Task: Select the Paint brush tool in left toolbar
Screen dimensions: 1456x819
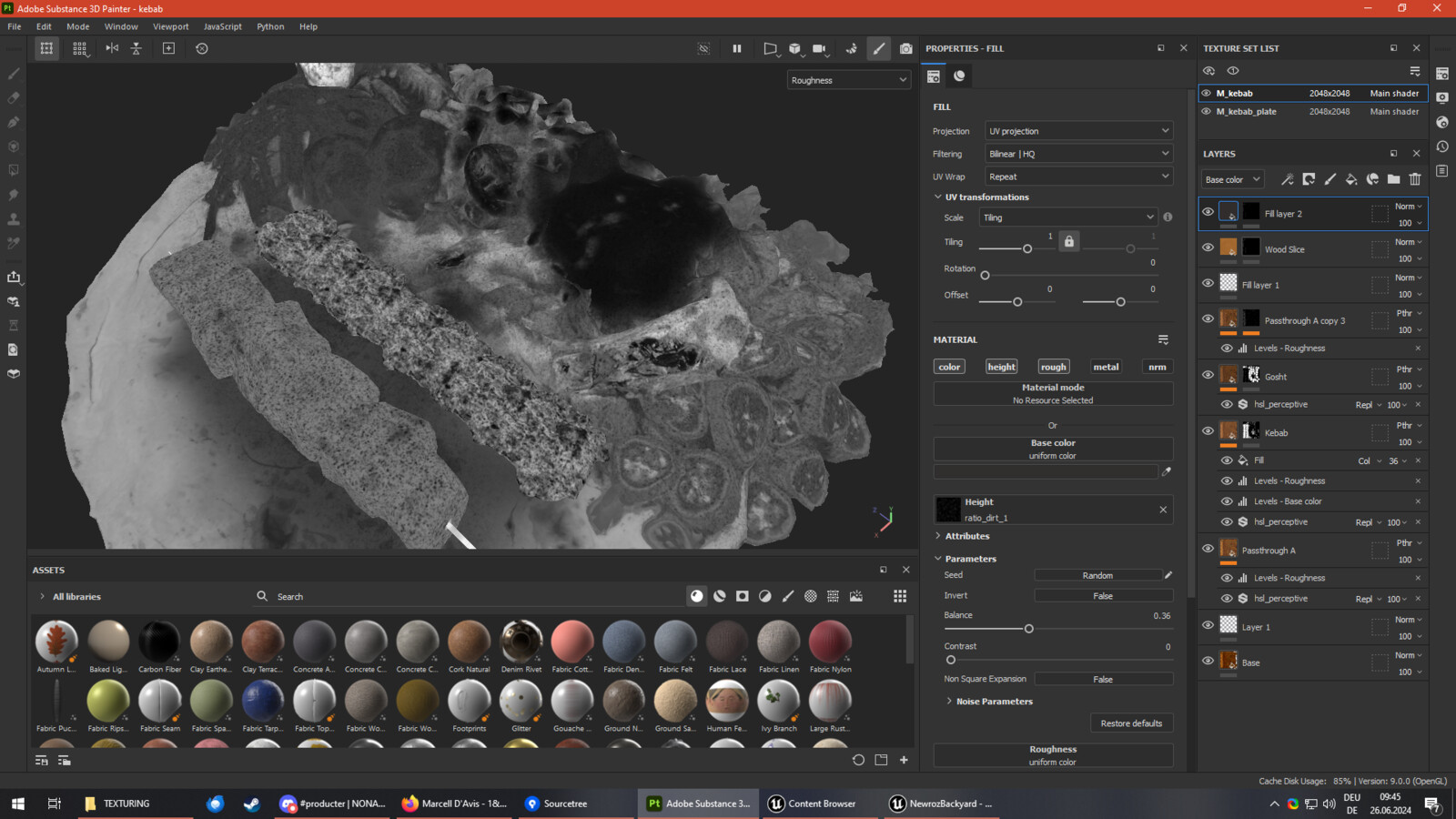Action: [x=14, y=74]
